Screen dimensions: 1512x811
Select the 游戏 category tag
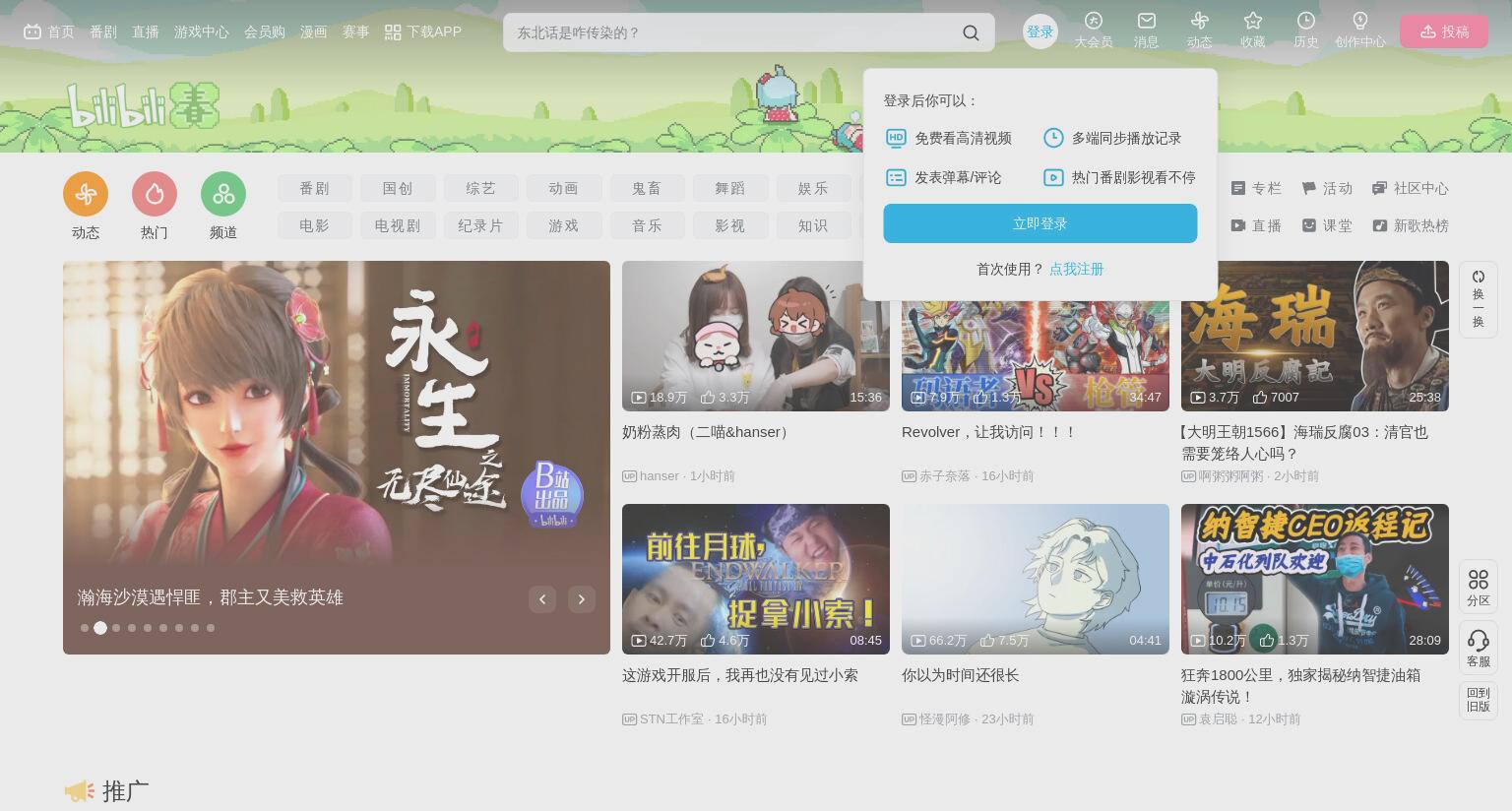(563, 225)
